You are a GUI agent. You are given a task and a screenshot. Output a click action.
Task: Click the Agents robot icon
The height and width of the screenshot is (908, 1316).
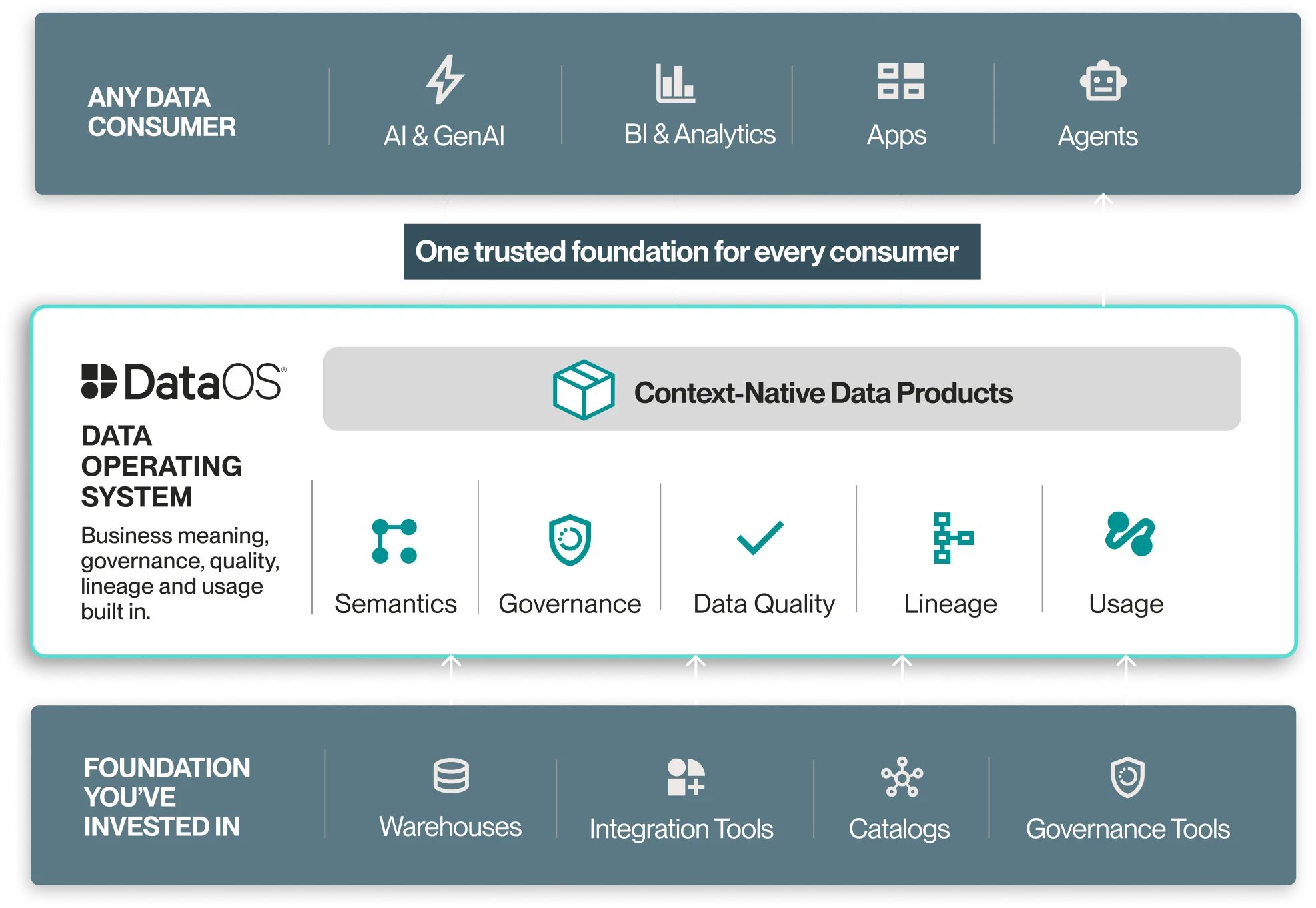point(1103,81)
